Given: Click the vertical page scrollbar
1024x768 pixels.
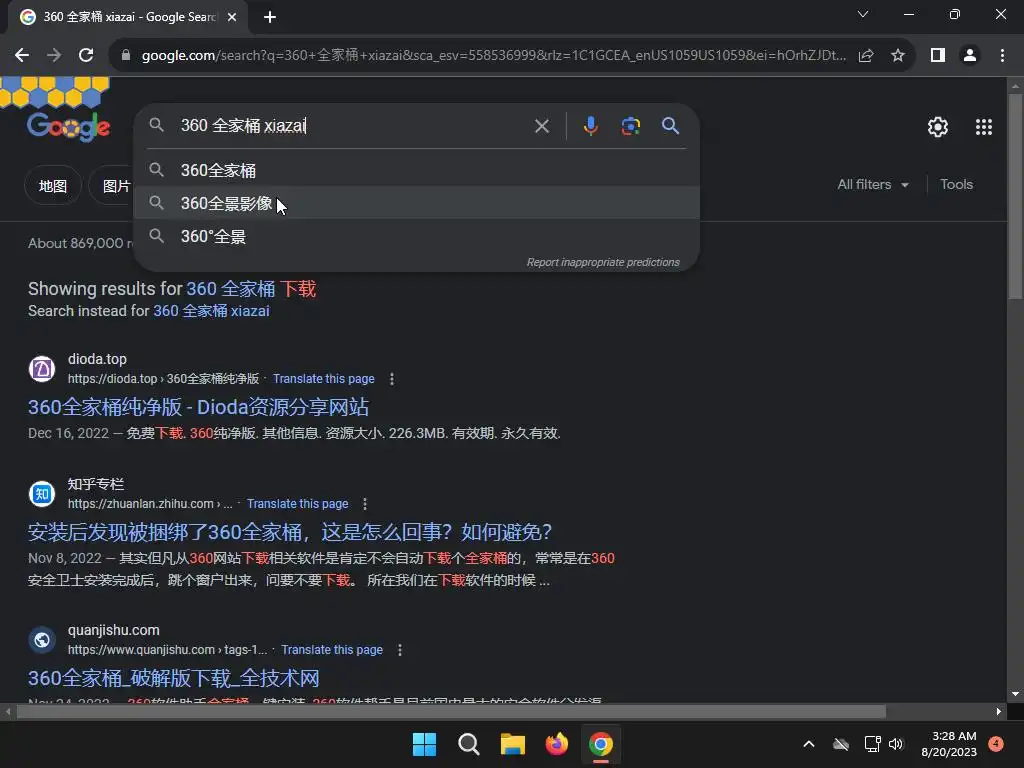Looking at the screenshot, I should (x=1015, y=196).
